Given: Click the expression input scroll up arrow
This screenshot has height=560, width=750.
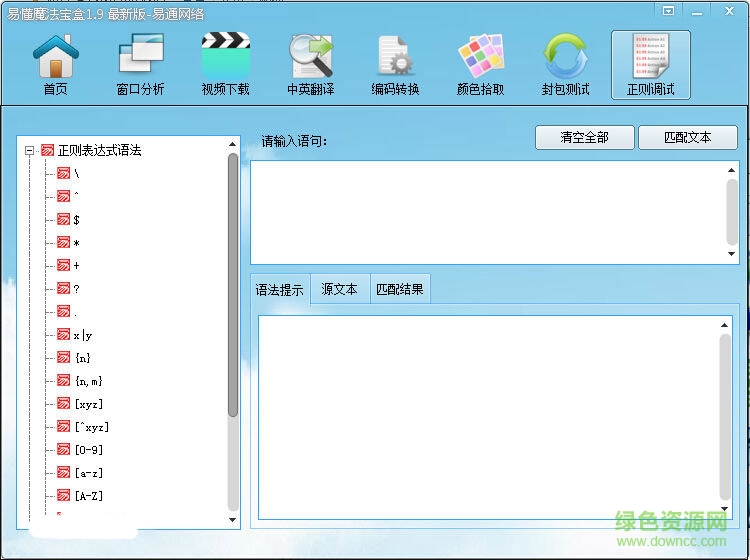Looking at the screenshot, I should coord(731,170).
